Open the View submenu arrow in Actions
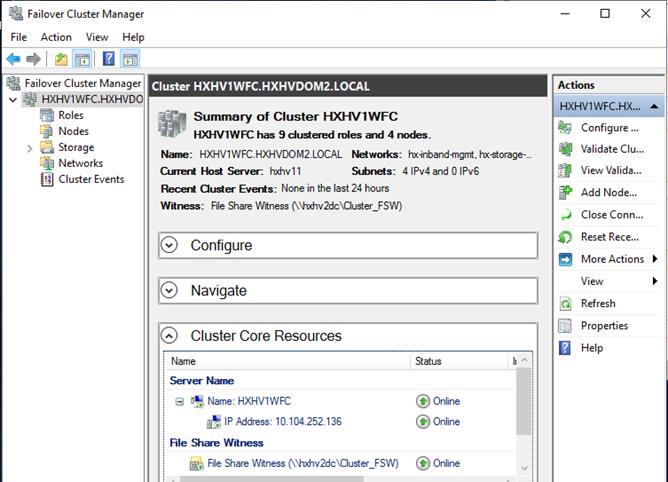This screenshot has width=668, height=482. point(655,281)
